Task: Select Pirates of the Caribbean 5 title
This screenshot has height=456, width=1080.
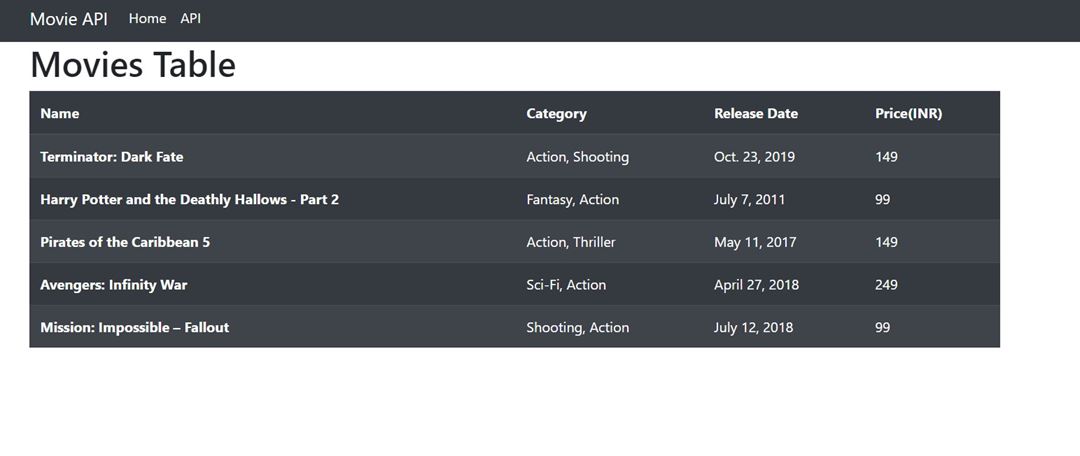Action: (x=125, y=242)
